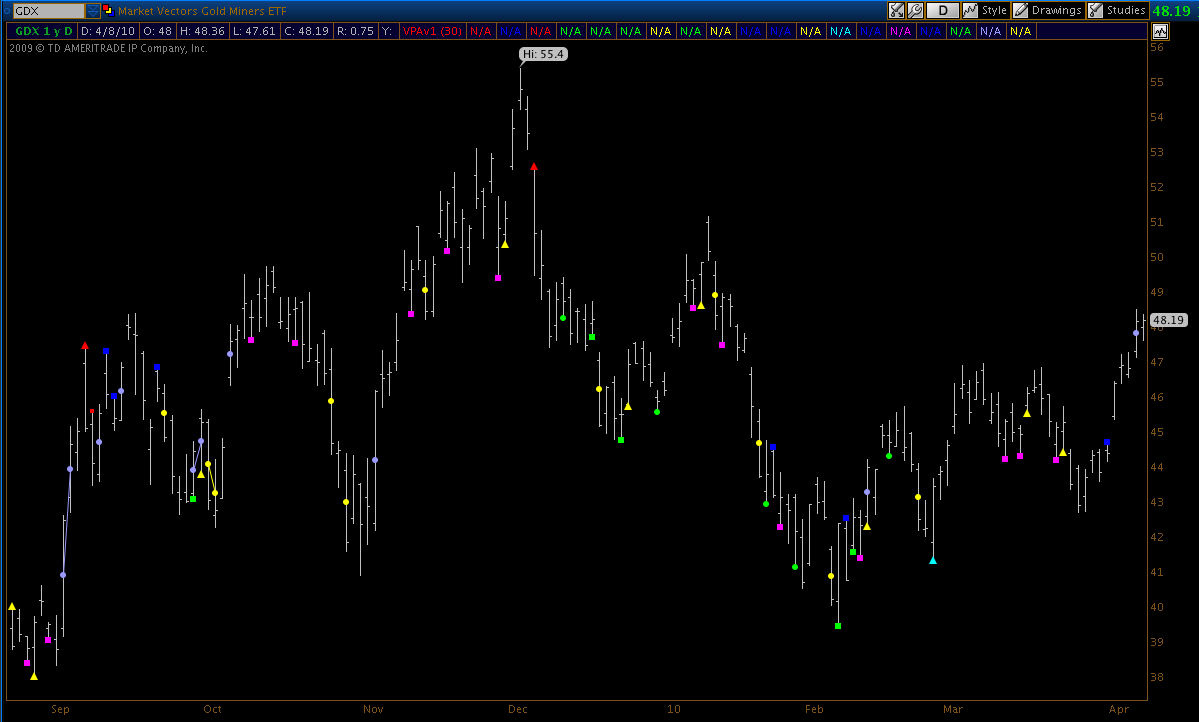Click the 55 price axis label
The height and width of the screenshot is (722, 1199).
tap(1157, 82)
